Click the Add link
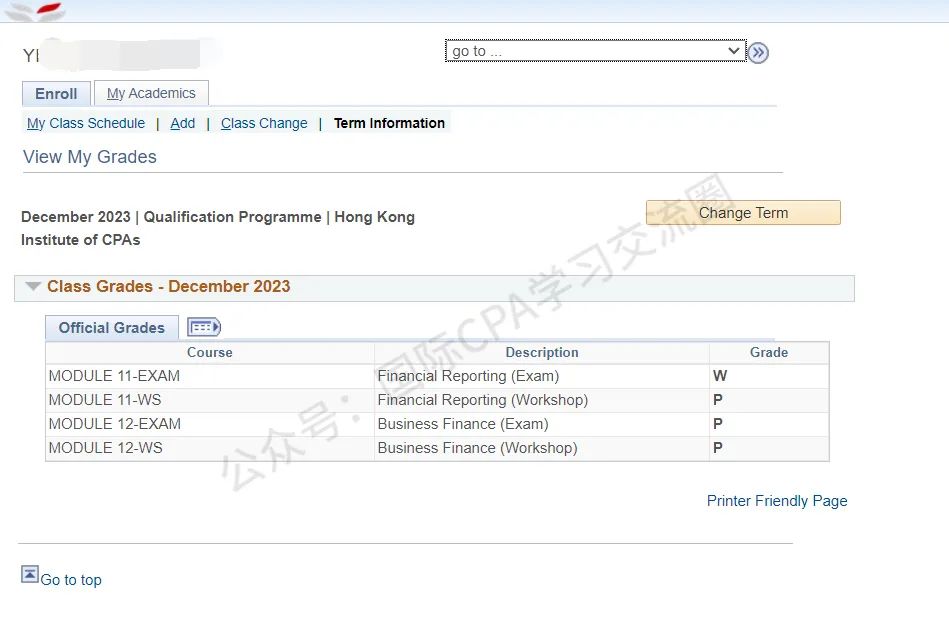This screenshot has width=949, height=636. 183,123
